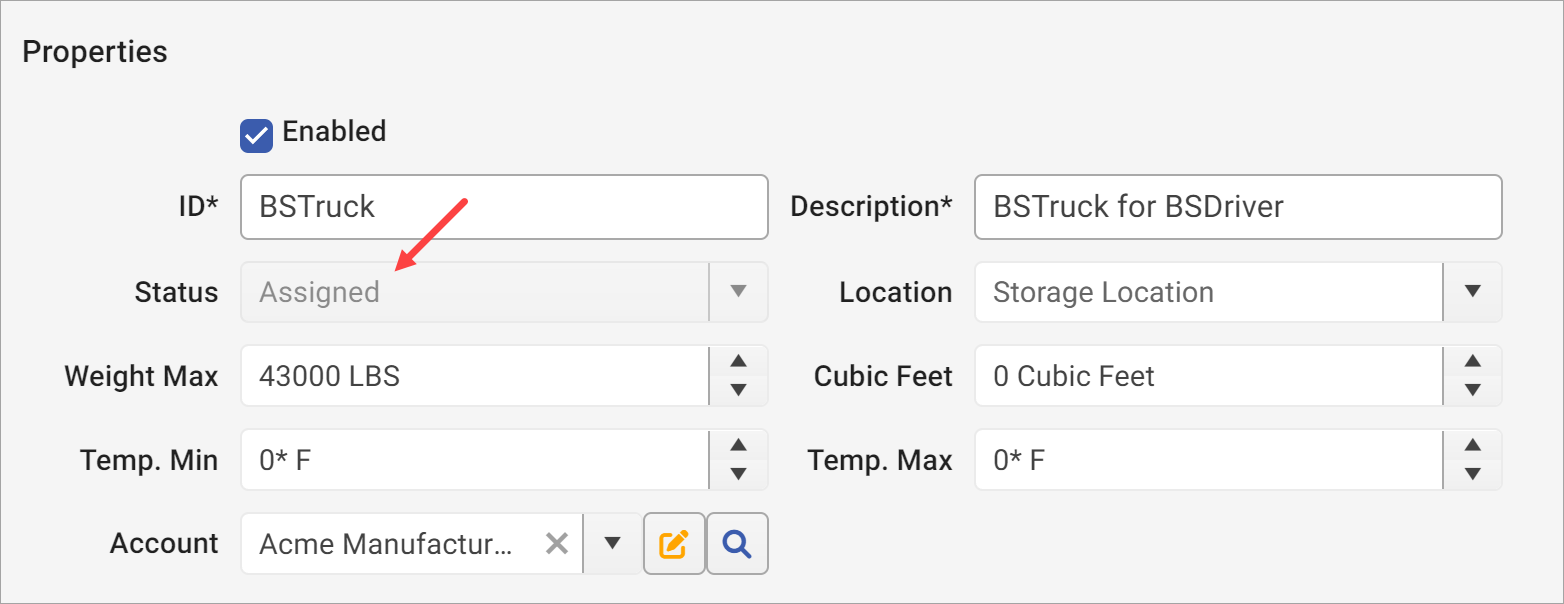Increase Temp. Min with up arrow
1564x604 pixels.
click(738, 446)
